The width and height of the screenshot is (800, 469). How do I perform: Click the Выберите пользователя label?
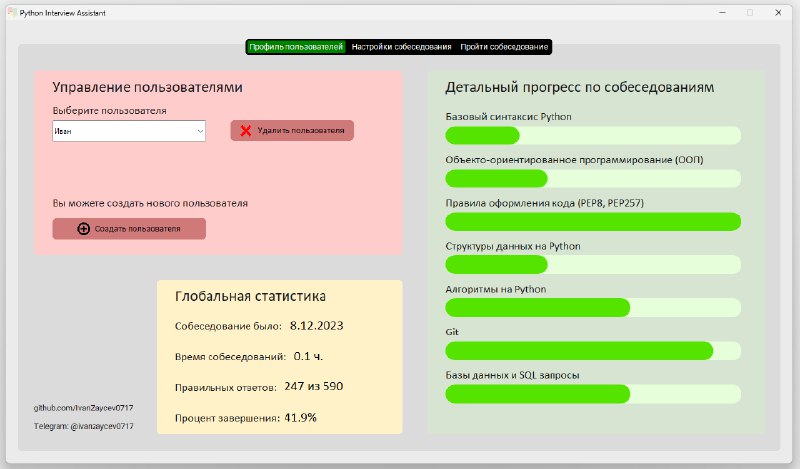(109, 111)
